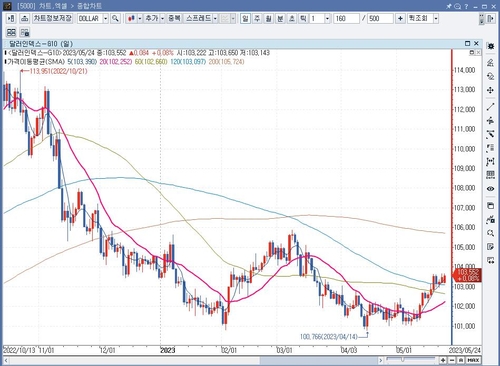
Task: Open the chart type dropdown arrow beside candlestick
Action: pyautogui.click(x=140, y=18)
